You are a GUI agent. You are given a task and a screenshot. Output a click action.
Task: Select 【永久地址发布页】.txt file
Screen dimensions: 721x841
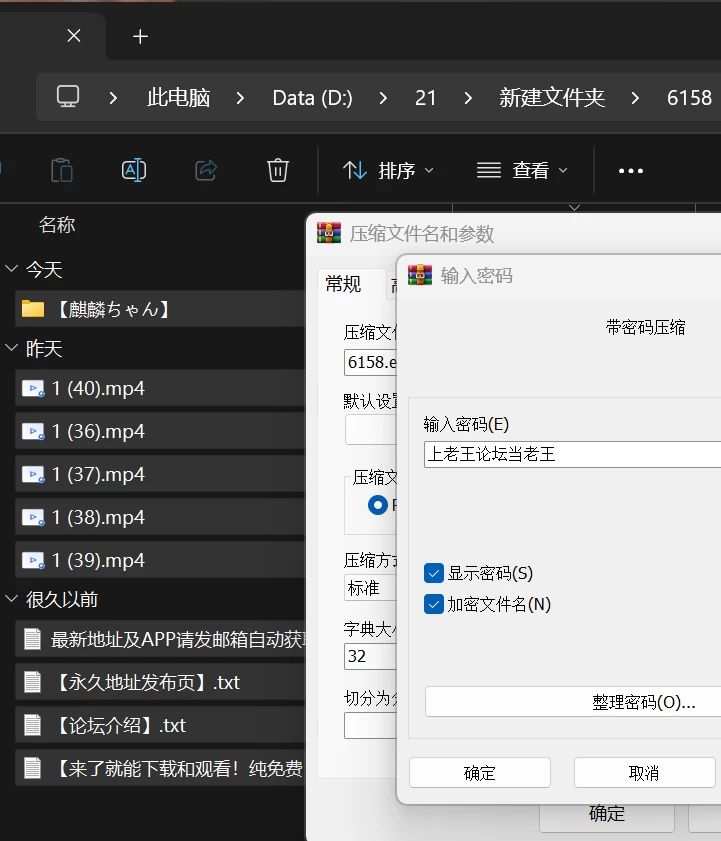[x=160, y=682]
